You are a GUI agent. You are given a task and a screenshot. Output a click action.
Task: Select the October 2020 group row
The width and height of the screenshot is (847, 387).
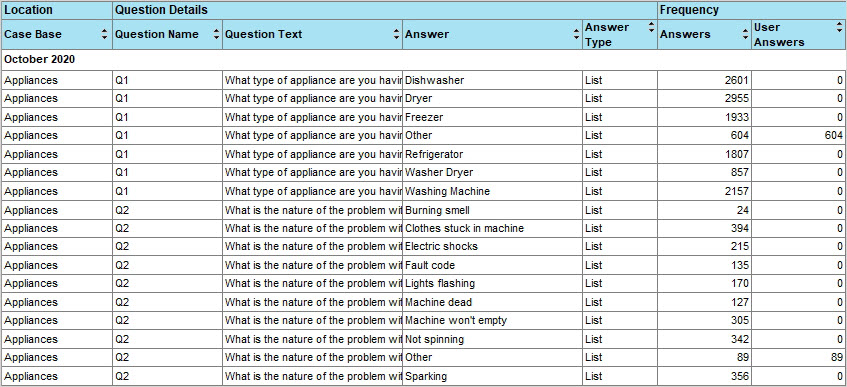(424, 60)
